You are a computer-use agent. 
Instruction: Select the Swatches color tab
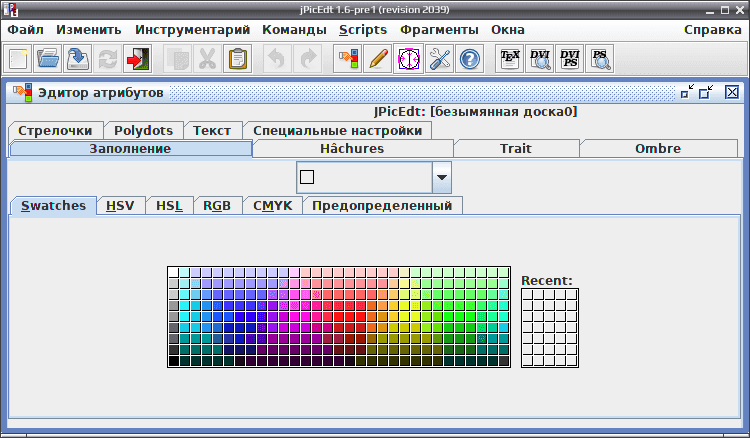tap(53, 206)
